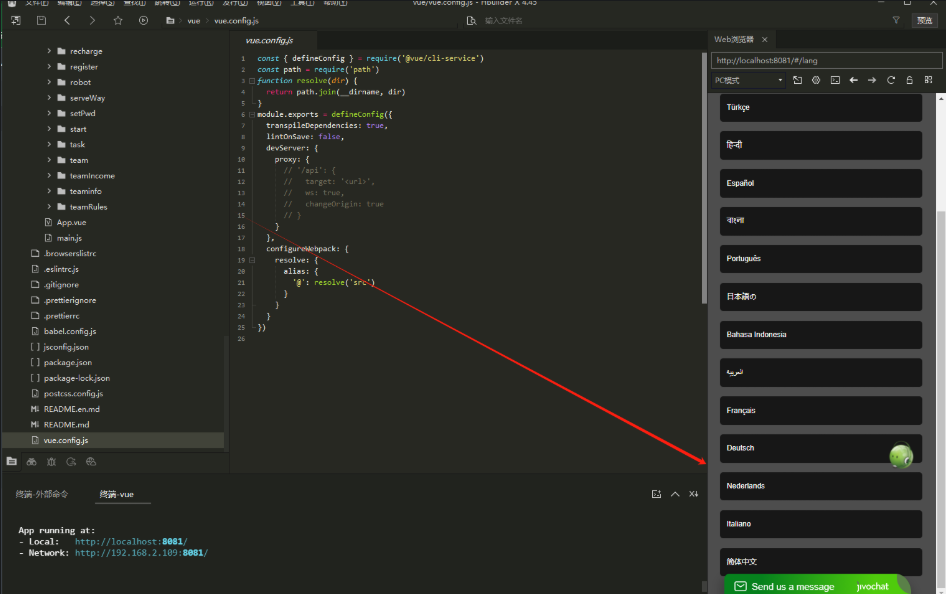Close the terminal with the X icon
The height and width of the screenshot is (594, 946).
(694, 494)
